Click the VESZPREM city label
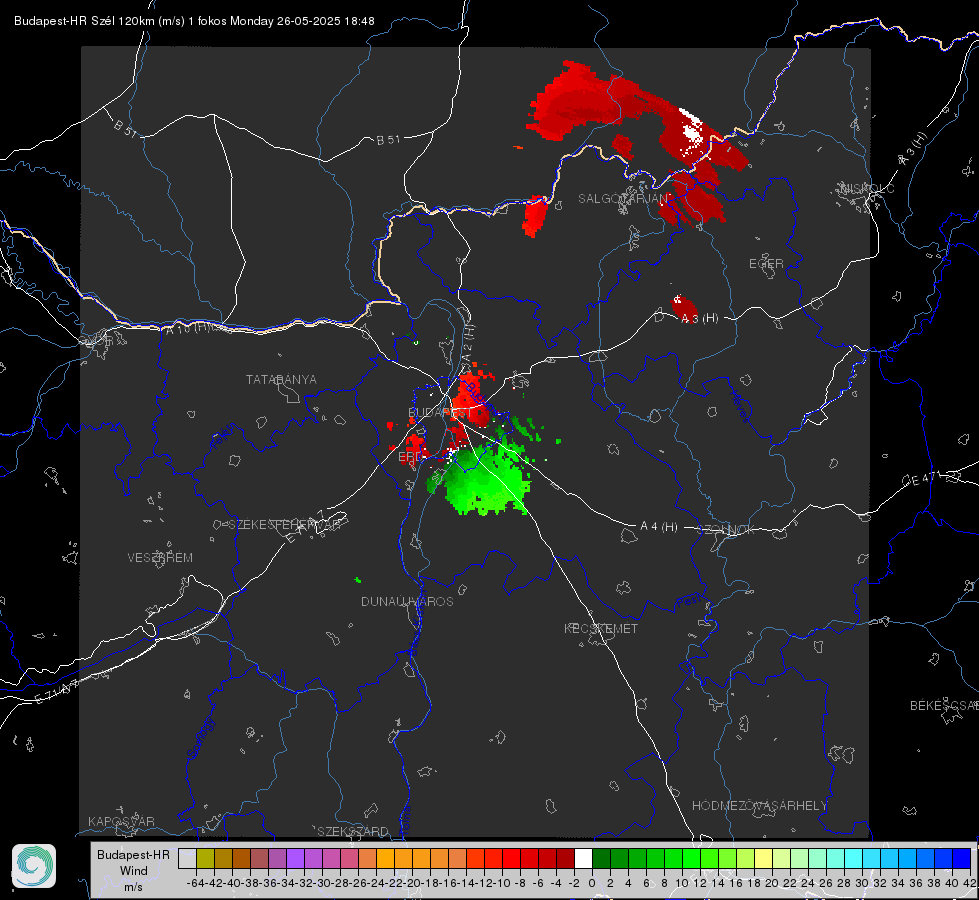Viewport: 979px width, 900px height. tap(160, 557)
